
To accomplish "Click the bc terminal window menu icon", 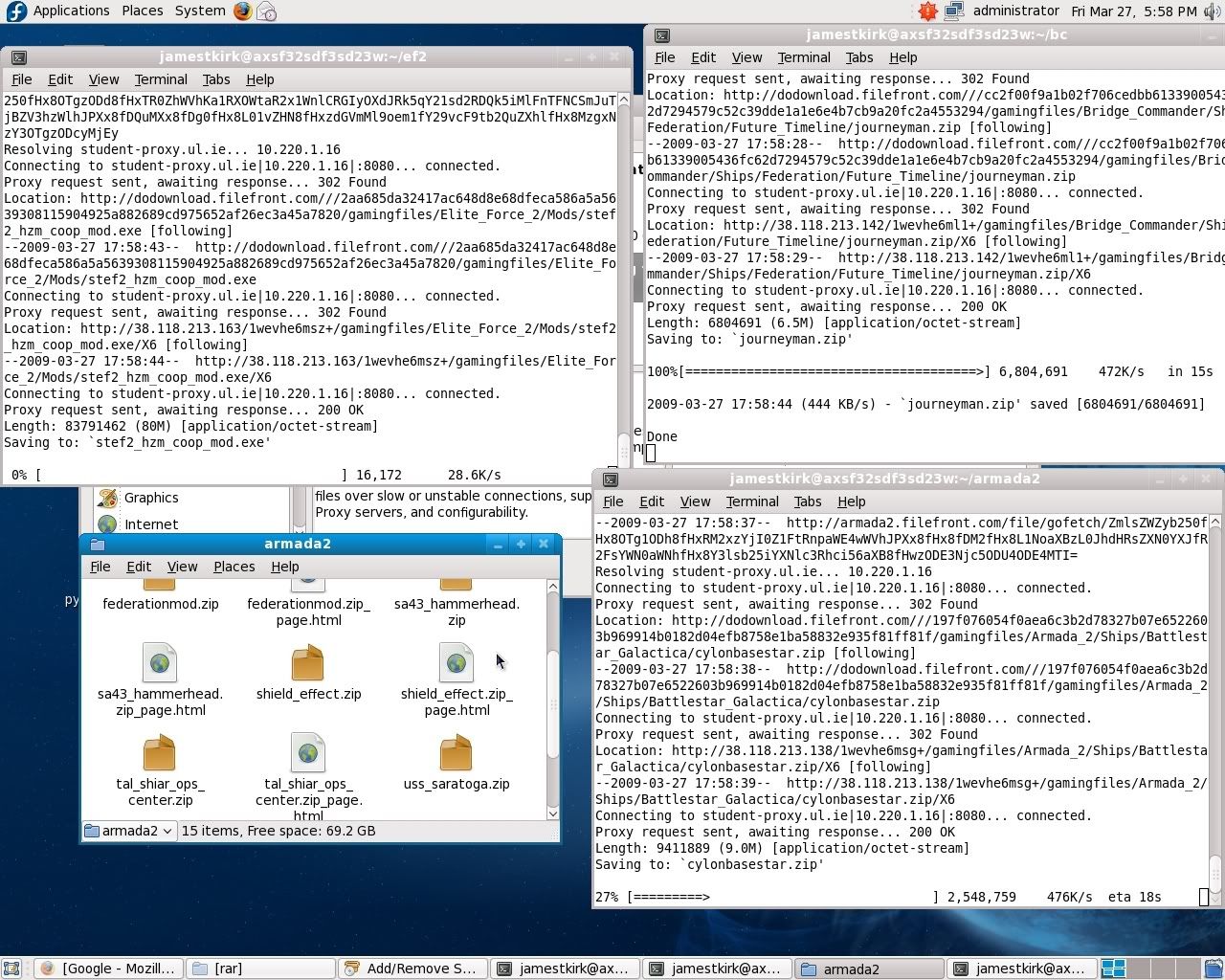I will click(x=661, y=35).
